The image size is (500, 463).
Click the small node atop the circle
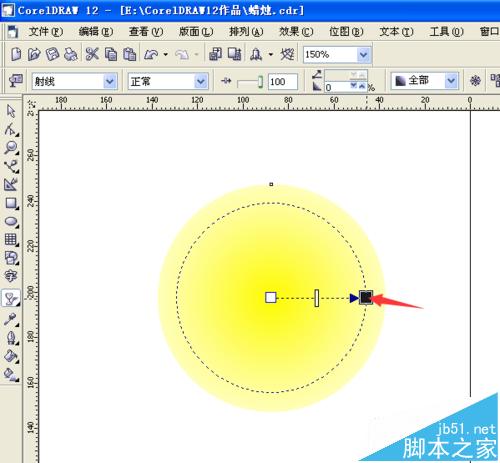[271, 184]
